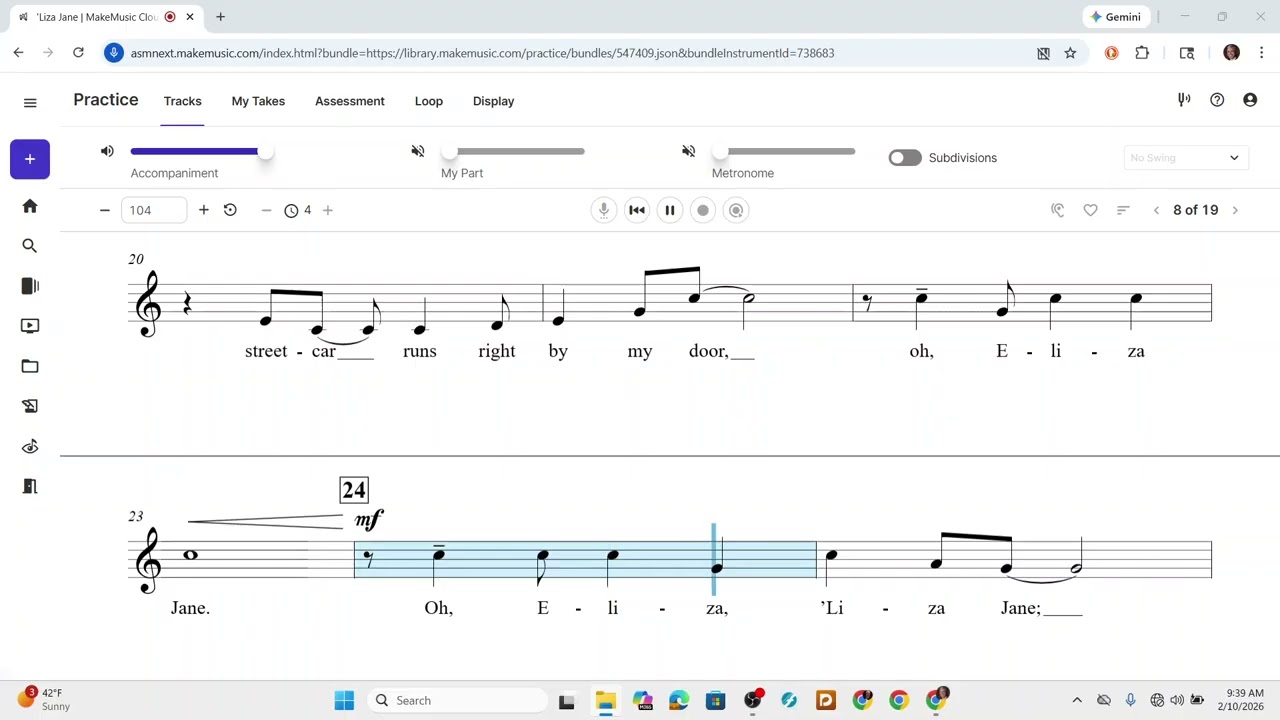Image resolution: width=1280 pixels, height=720 pixels.
Task: Click the 'Practice' heading
Action: pos(106,100)
